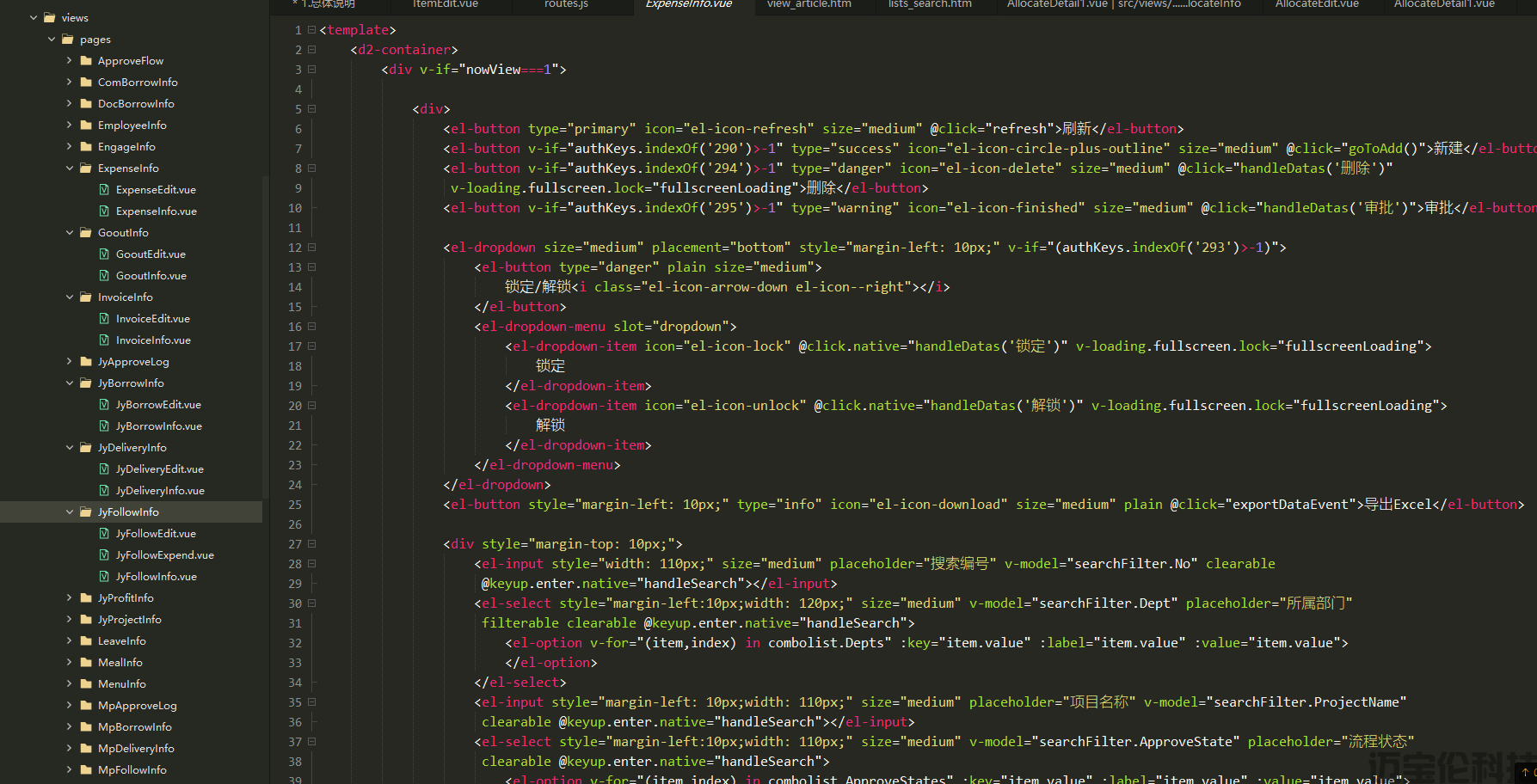
Task: Switch to the lists_search.htm tab
Action: (930, 4)
